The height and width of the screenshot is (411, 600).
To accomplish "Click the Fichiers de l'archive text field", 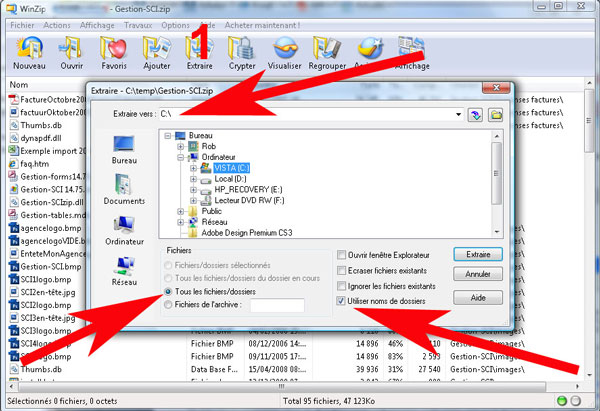I will click(x=277, y=305).
